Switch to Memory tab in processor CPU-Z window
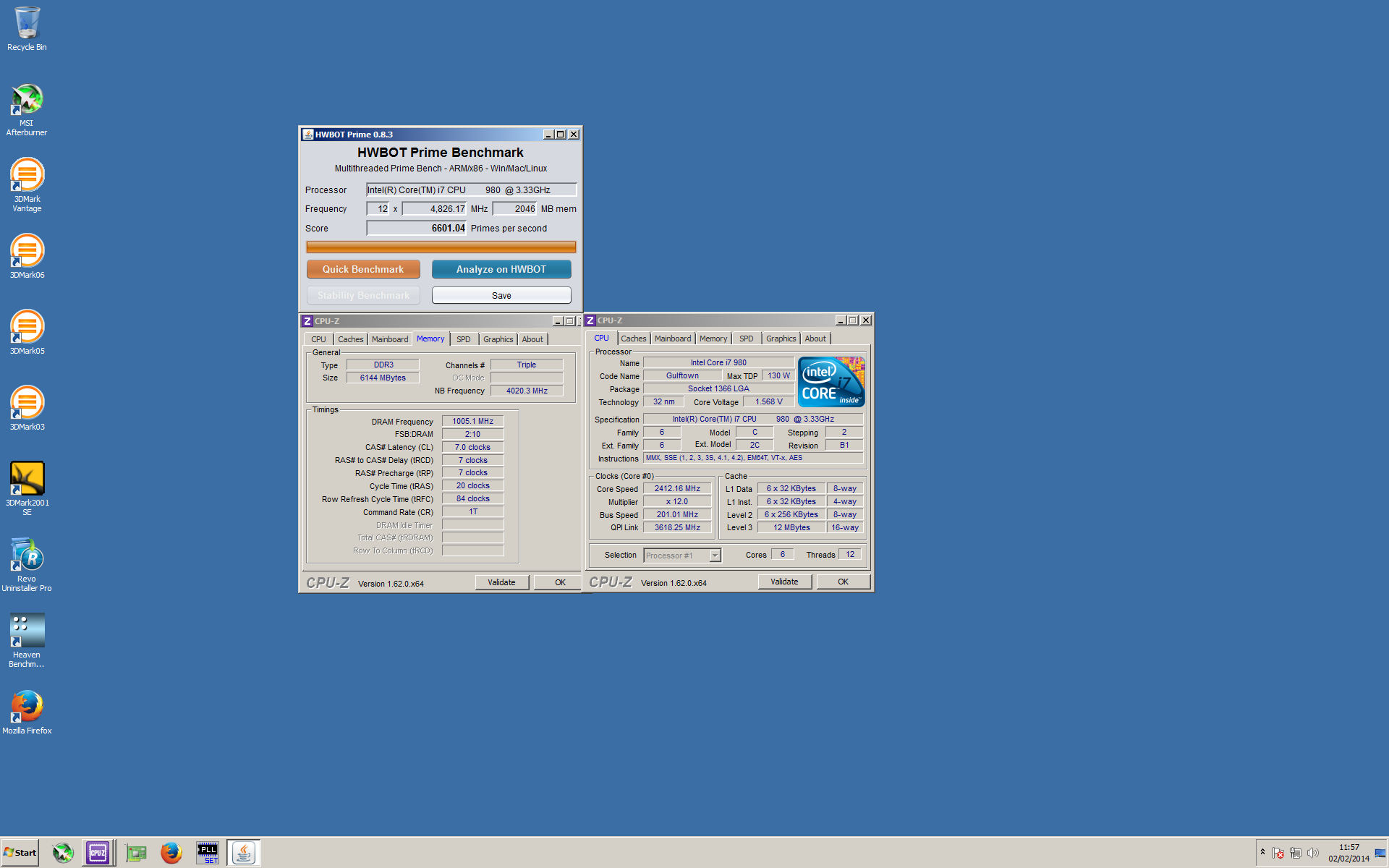This screenshot has width=1389, height=868. [713, 339]
